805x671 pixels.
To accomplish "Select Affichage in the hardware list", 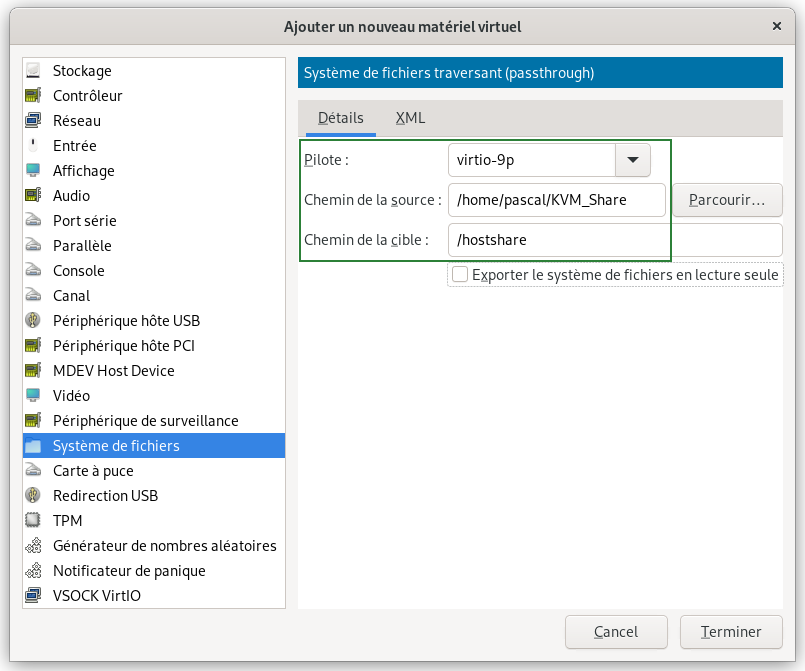I will [x=154, y=170].
